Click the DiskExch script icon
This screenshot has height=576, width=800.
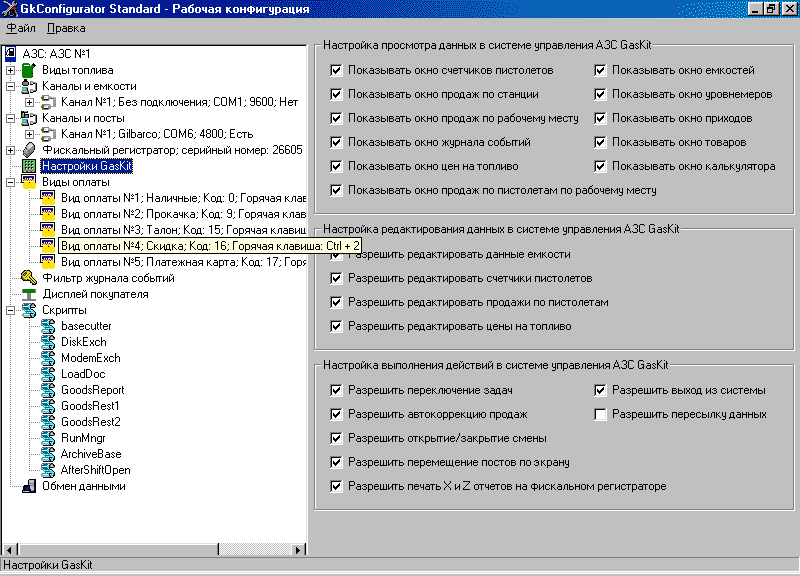[48, 342]
